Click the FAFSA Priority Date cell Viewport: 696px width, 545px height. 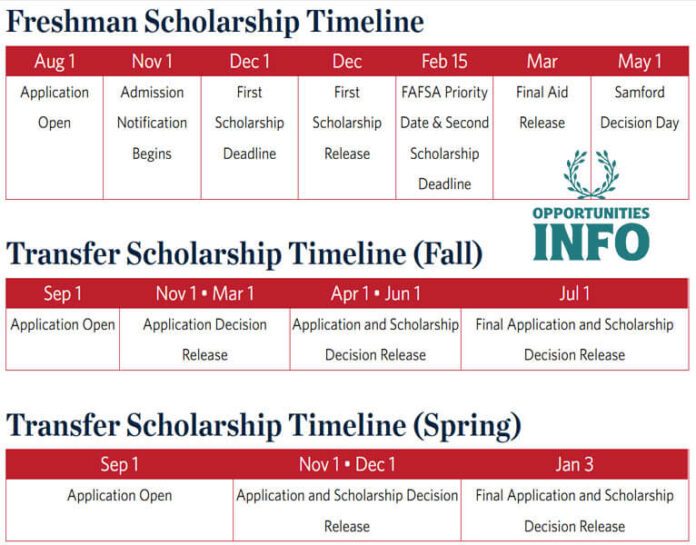tap(444, 138)
